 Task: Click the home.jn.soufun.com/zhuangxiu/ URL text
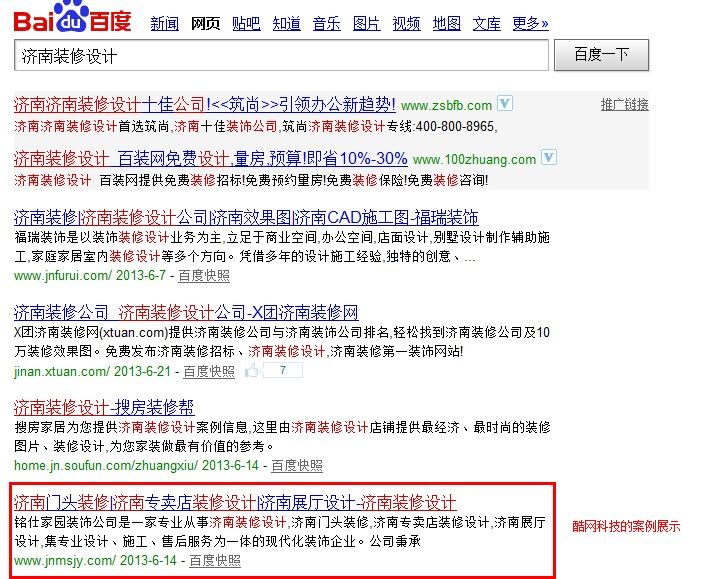click(x=106, y=466)
